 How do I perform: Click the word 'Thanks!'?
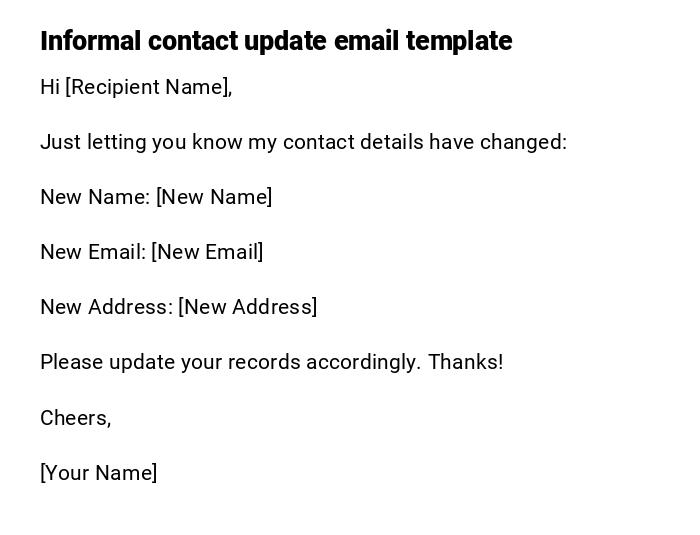tap(466, 362)
